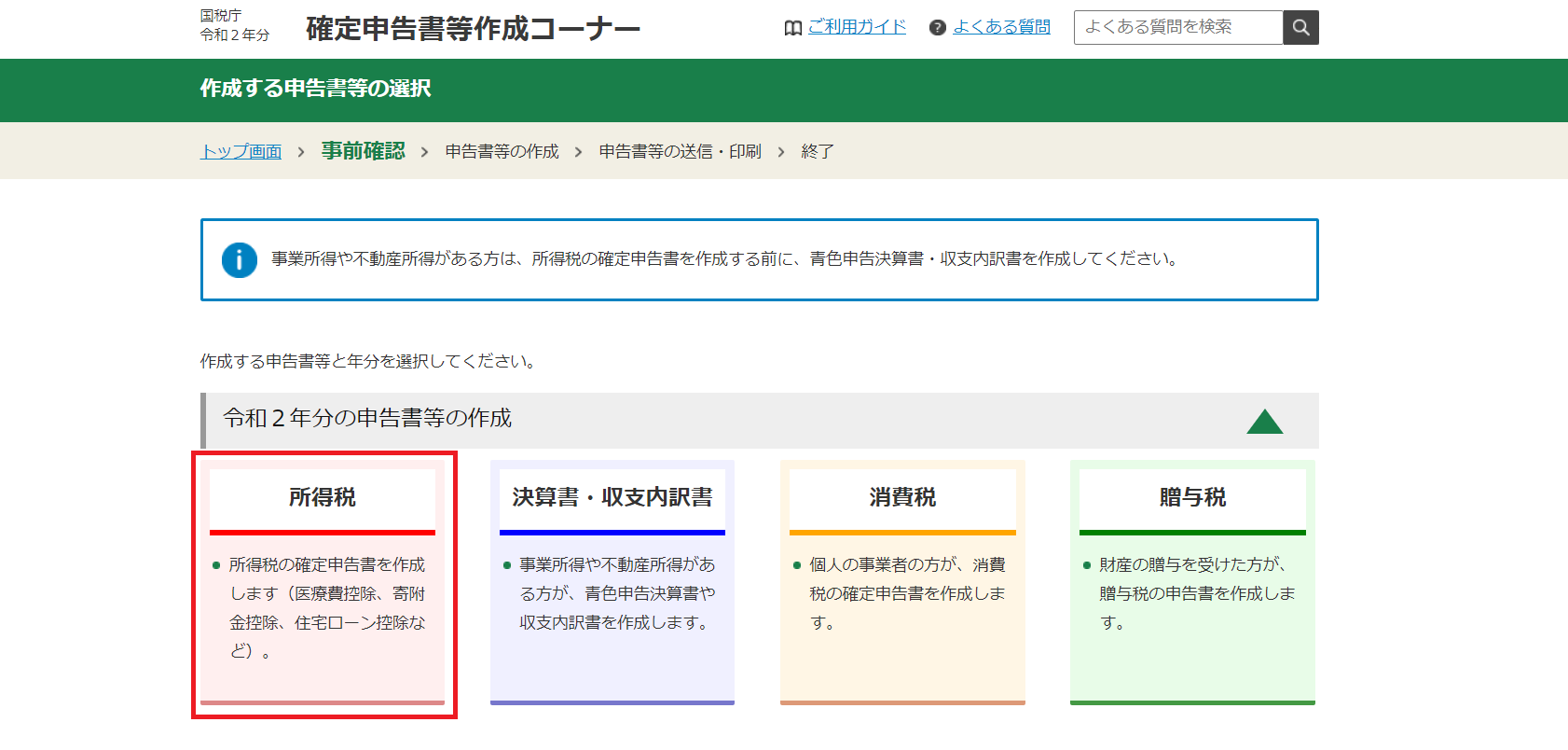Collapse section using the green triangle arrow
This screenshot has height=750, width=1568.
(x=1264, y=422)
